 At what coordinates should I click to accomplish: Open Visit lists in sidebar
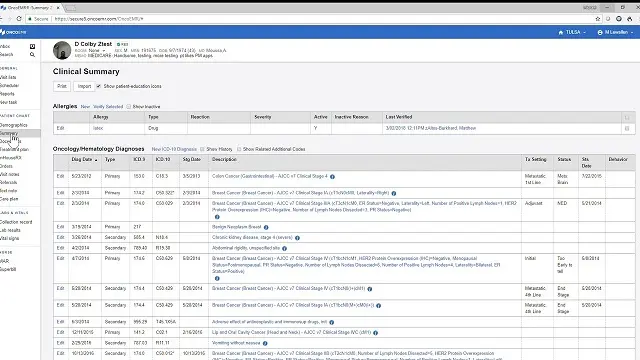[x=8, y=77]
